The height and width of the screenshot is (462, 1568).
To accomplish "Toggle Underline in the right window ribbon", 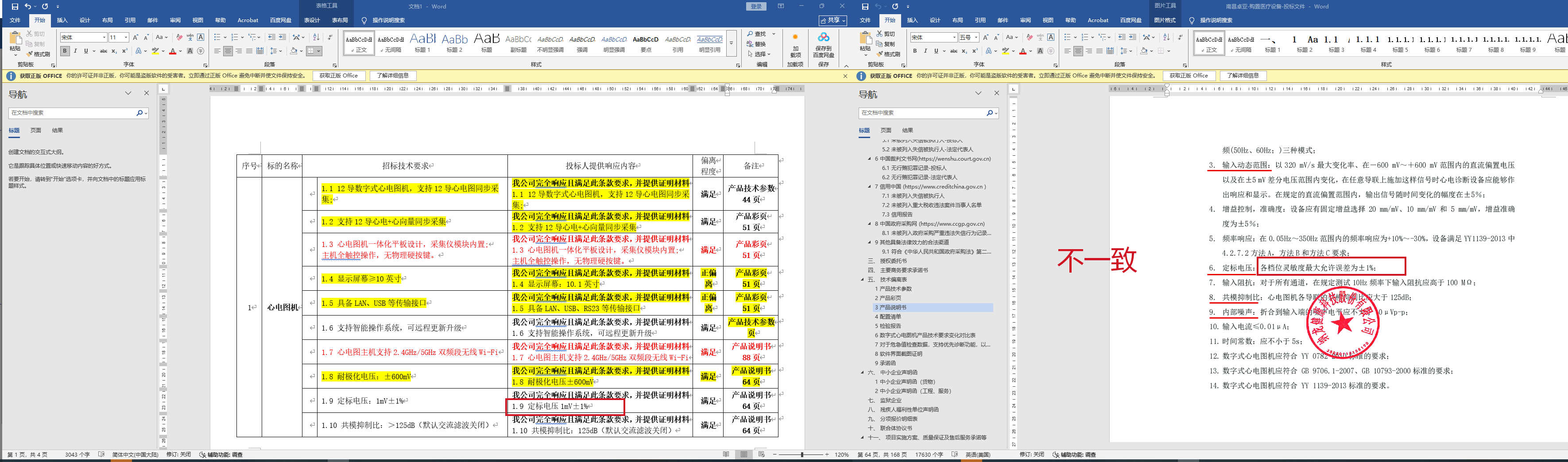I will click(936, 51).
